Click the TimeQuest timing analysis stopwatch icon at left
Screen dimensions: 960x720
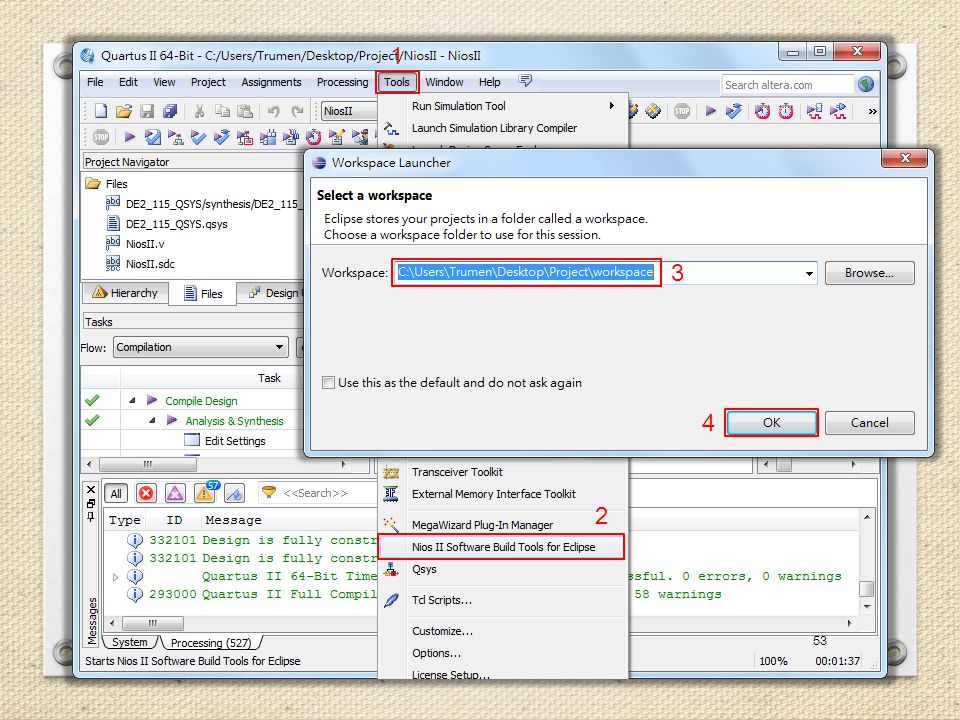(313, 137)
